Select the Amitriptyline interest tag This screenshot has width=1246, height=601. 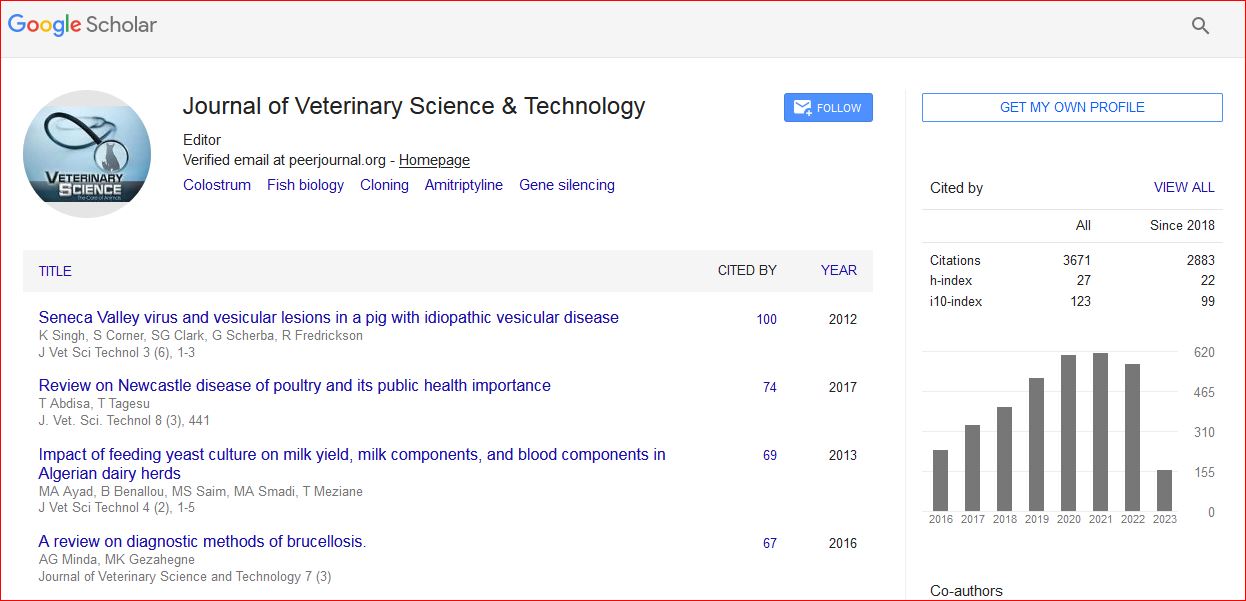coord(463,185)
